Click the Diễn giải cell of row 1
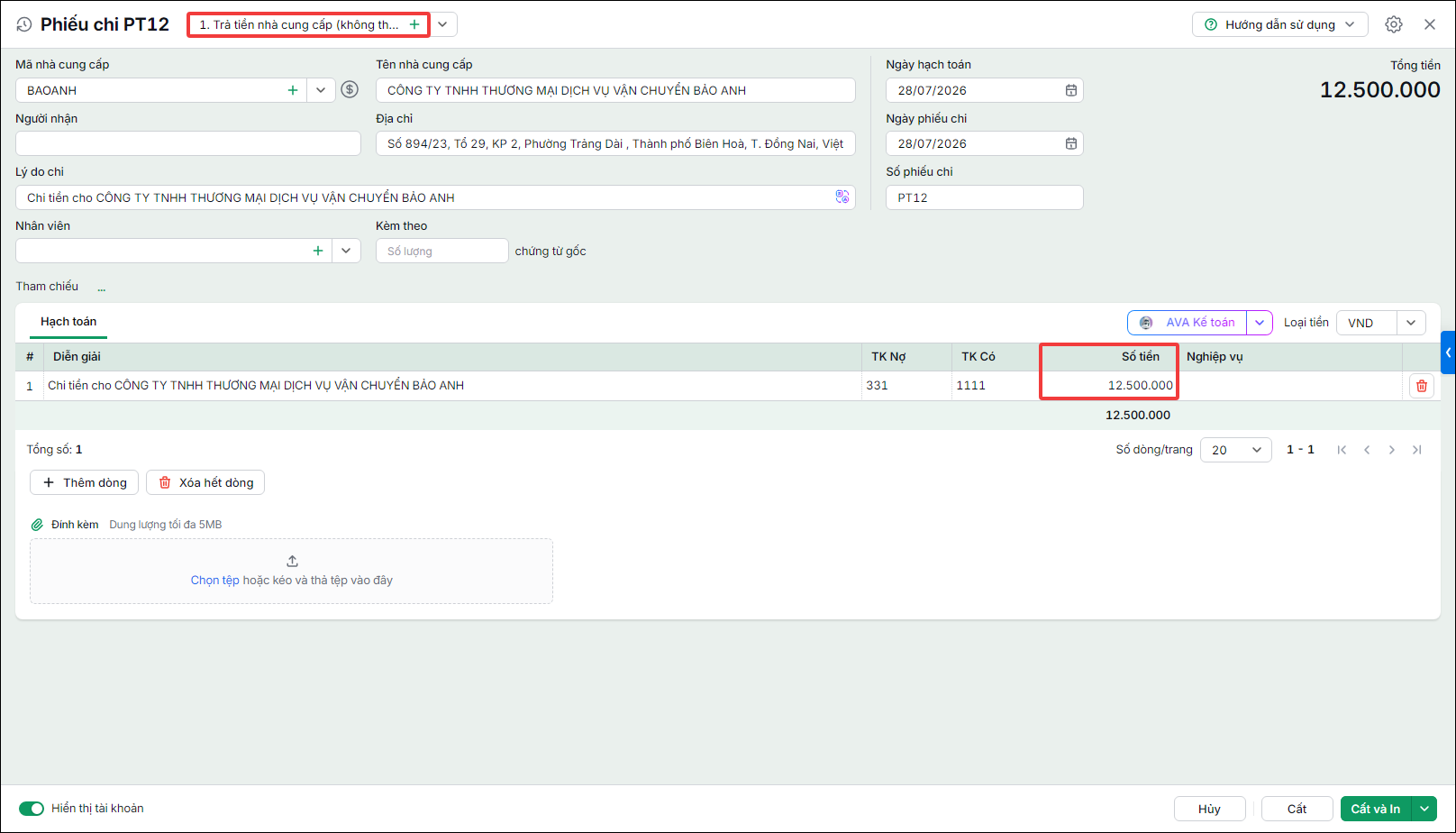This screenshot has width=1456, height=833. (x=452, y=386)
